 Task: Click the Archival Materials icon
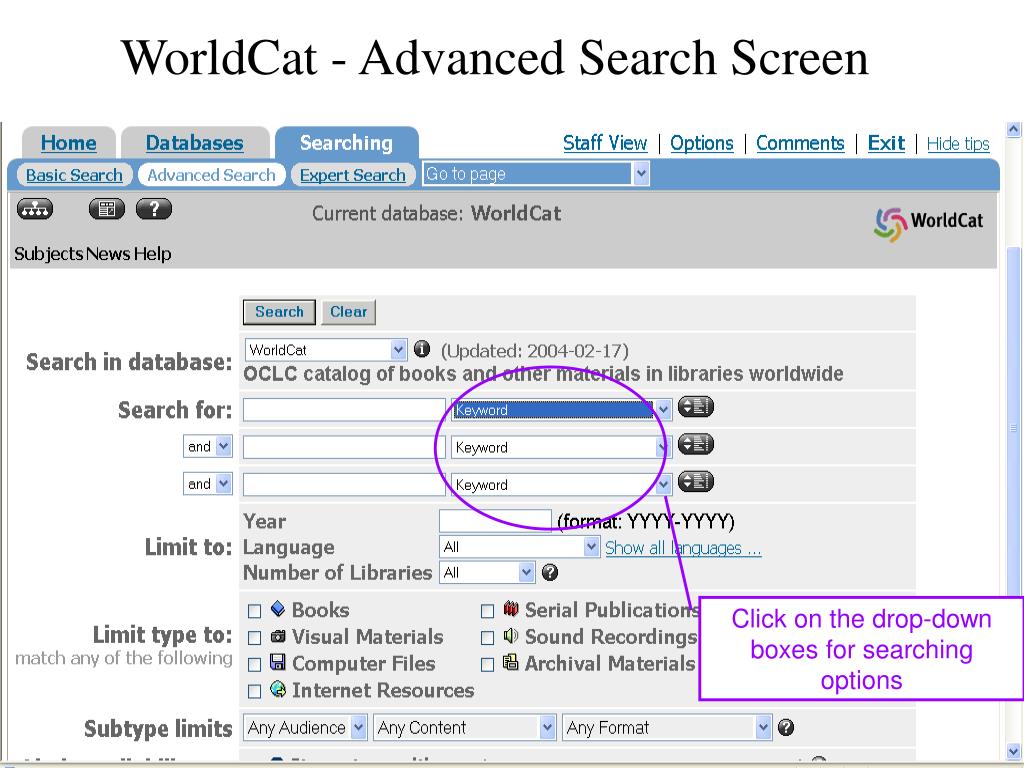(511, 662)
